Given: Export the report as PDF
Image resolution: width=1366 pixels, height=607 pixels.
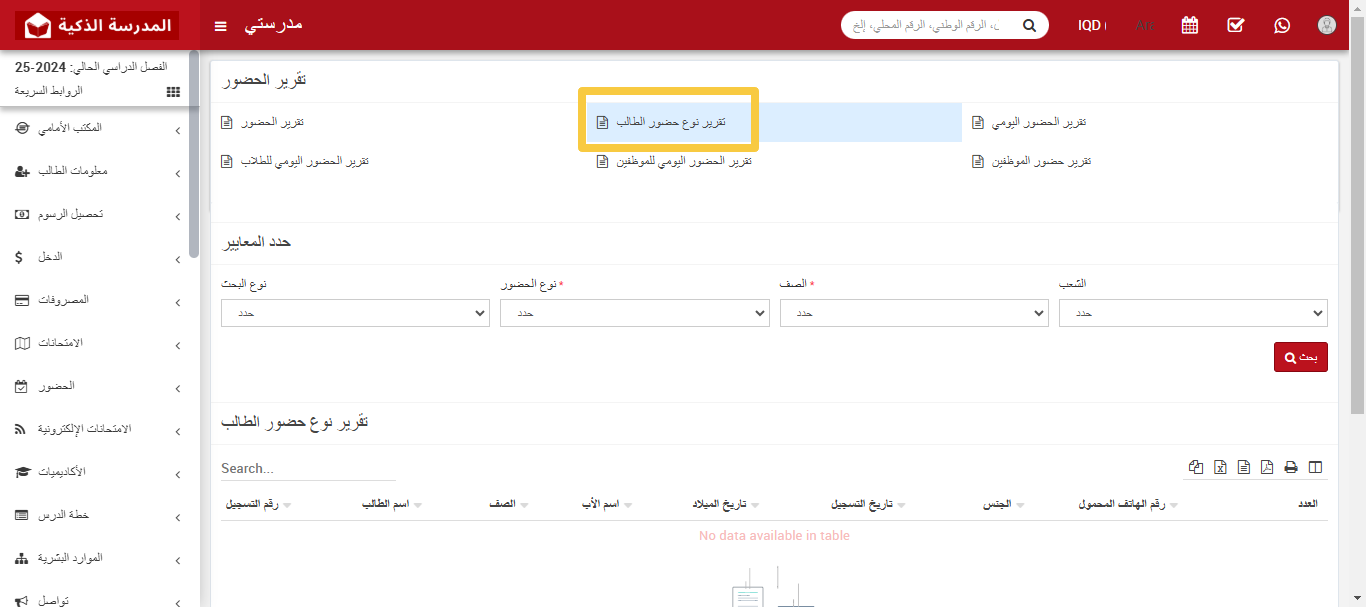Looking at the screenshot, I should [1267, 466].
